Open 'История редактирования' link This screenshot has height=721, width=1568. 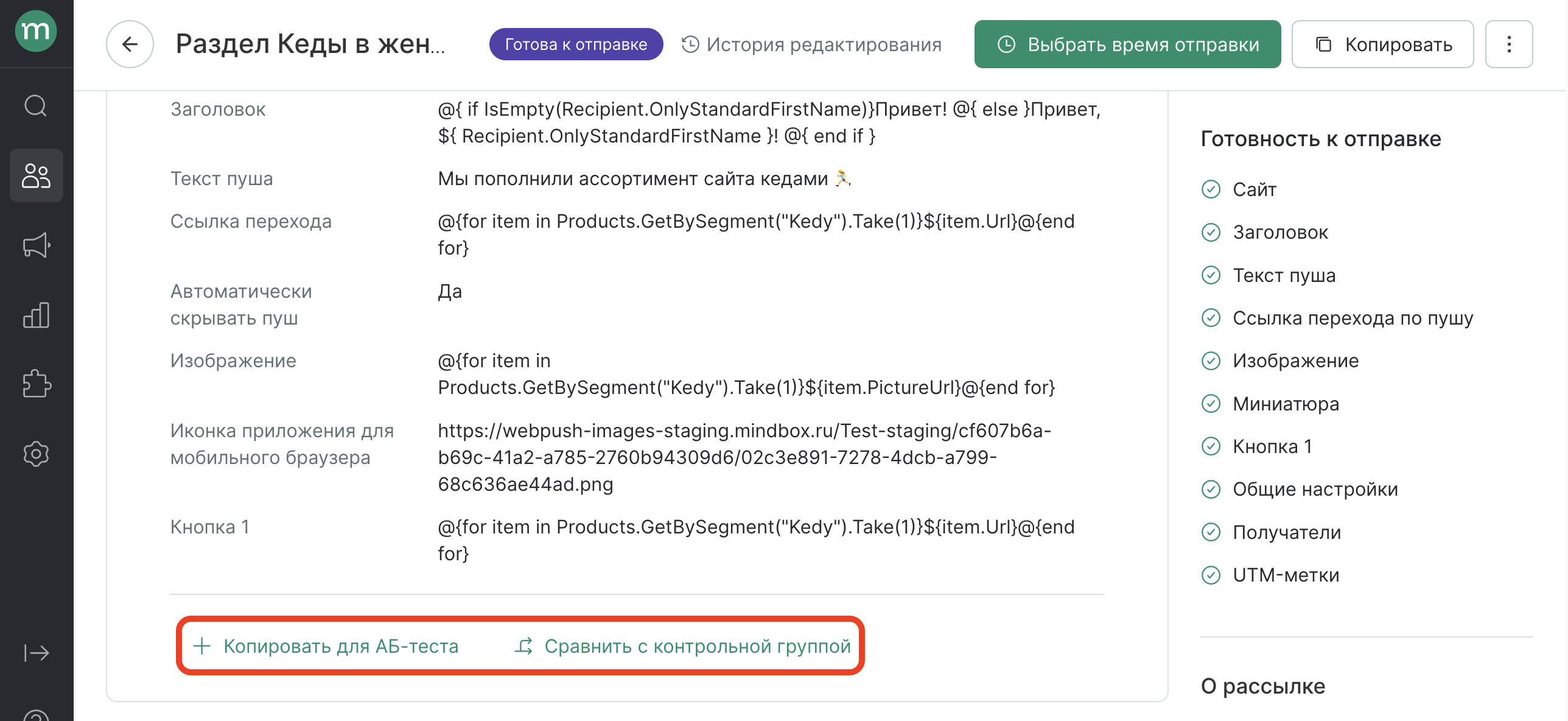click(x=811, y=44)
